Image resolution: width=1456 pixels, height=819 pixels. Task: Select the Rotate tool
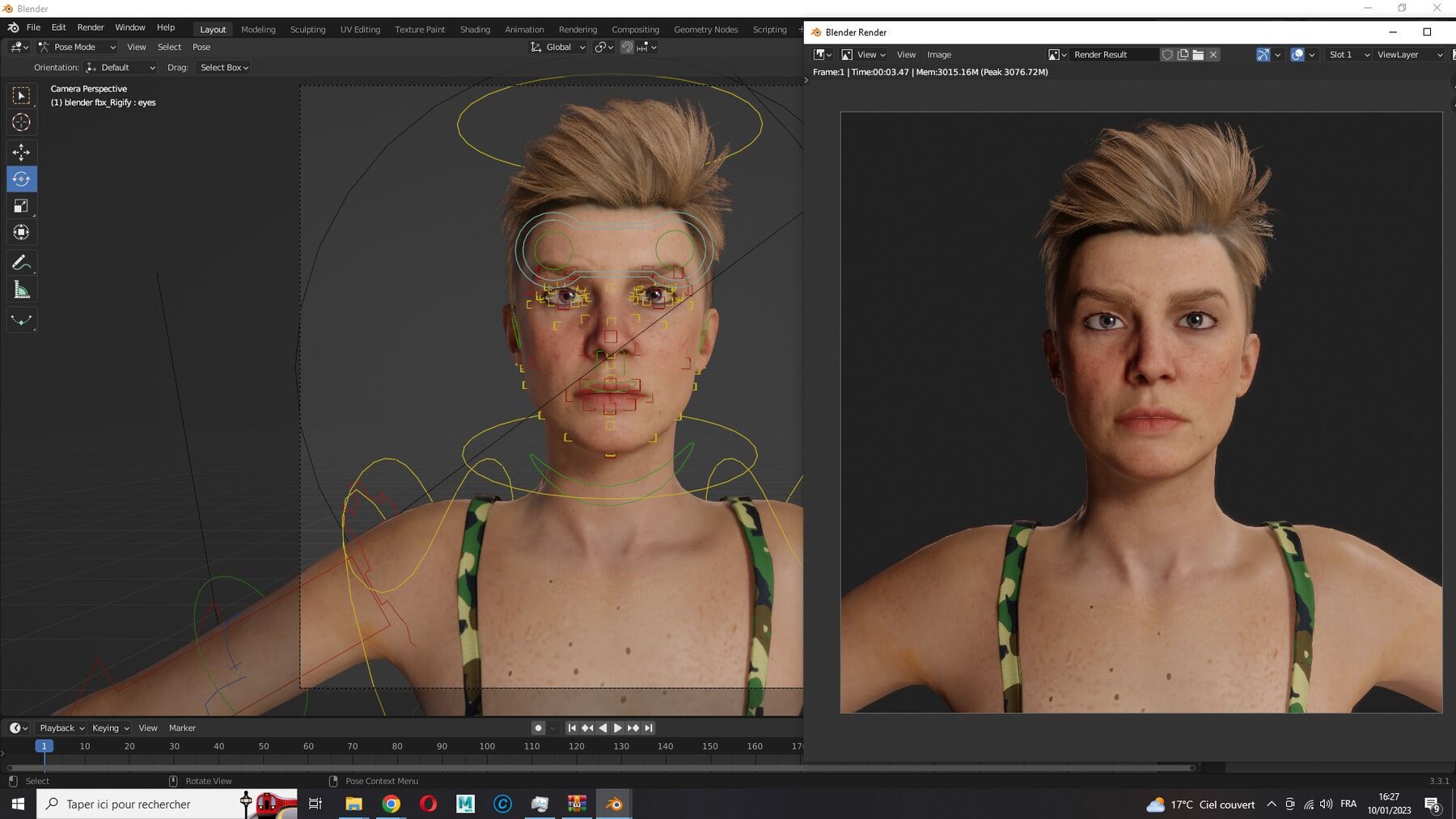22,179
